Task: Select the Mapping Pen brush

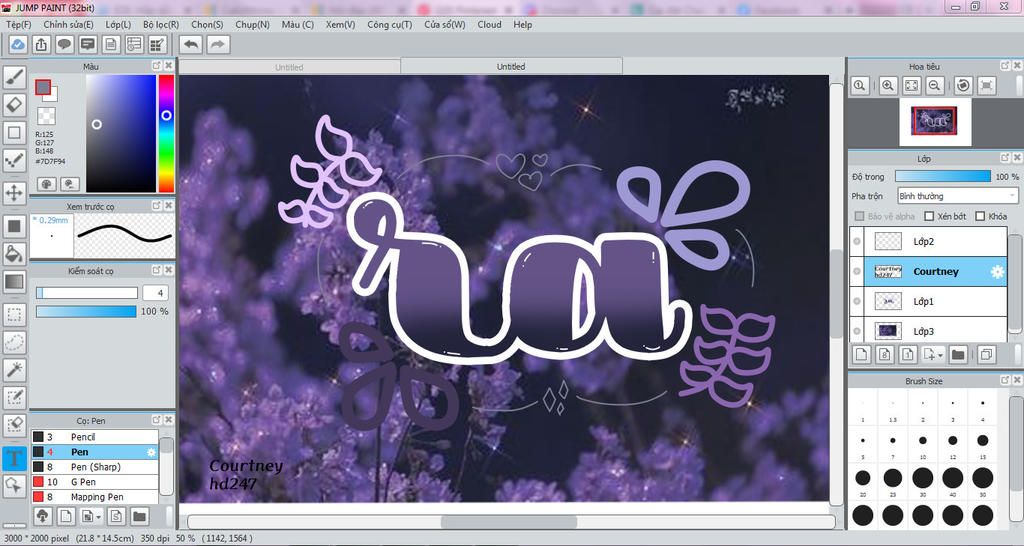Action: click(x=95, y=497)
